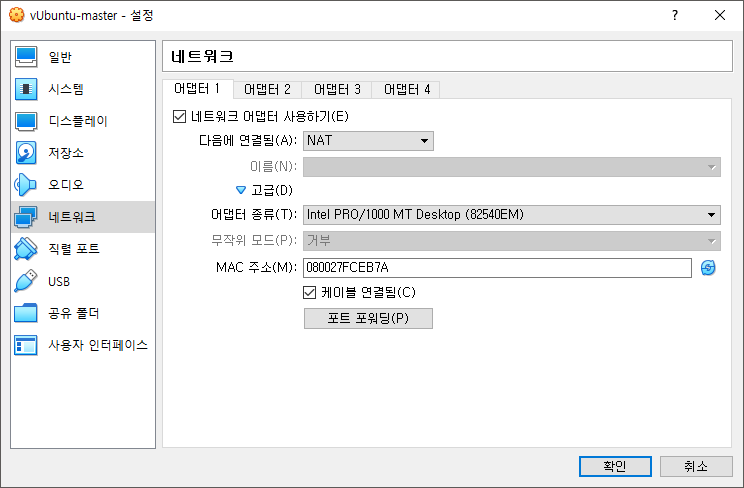
Task: Collapse the 고급(D) advanced section triangle
Action: point(241,190)
